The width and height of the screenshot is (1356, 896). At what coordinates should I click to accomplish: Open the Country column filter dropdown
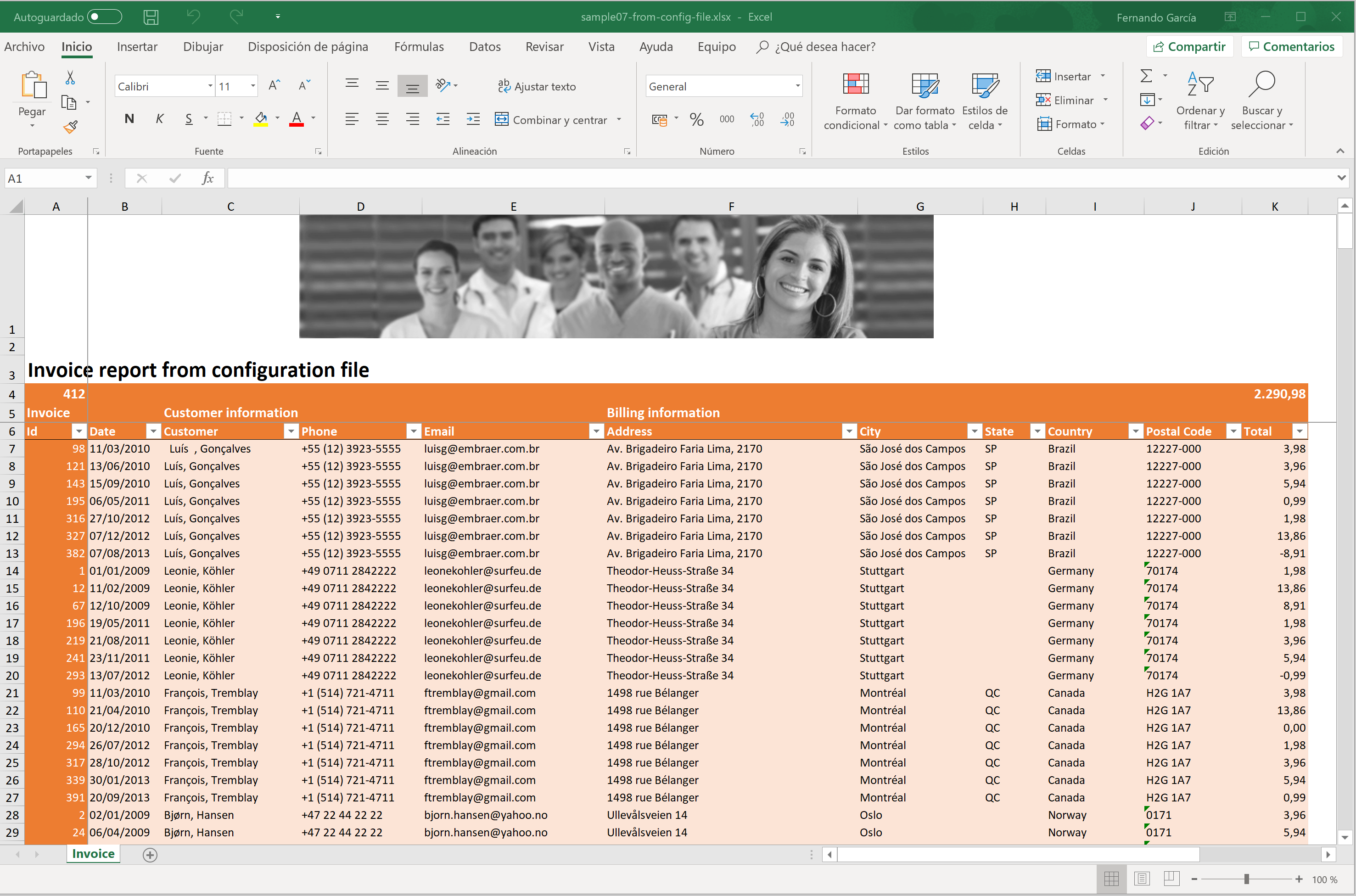(1135, 431)
